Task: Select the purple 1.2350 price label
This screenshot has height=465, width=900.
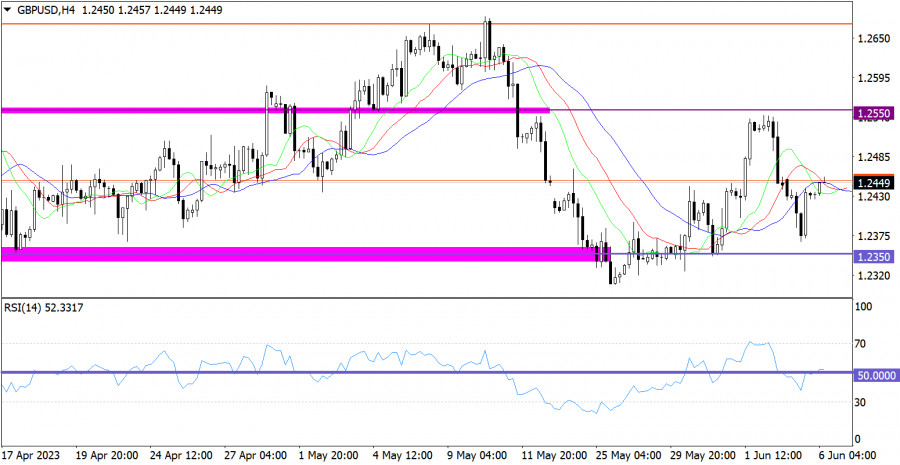Action: 874,256
